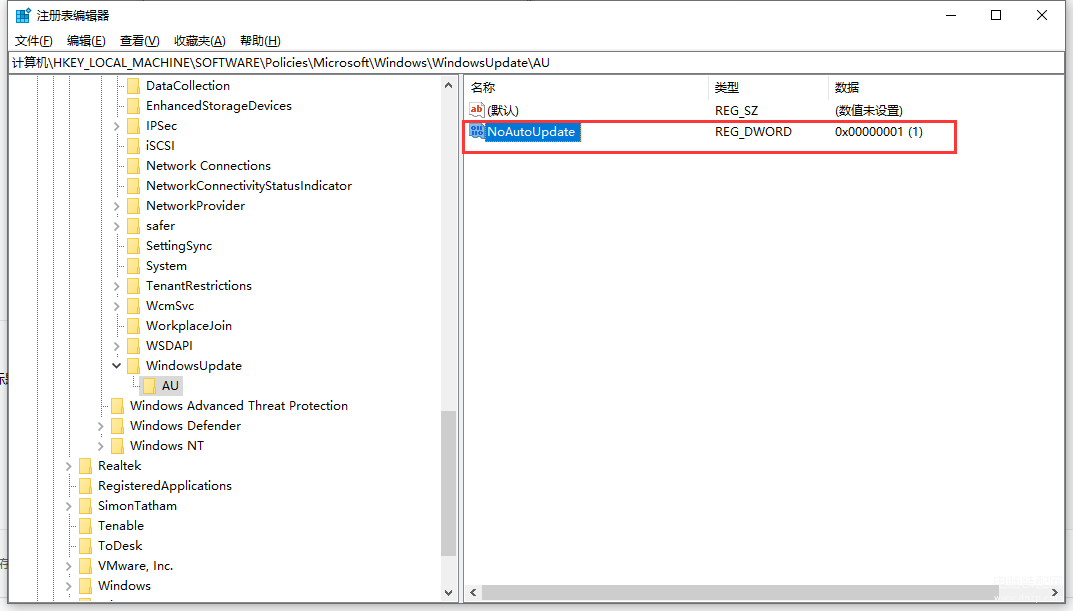
Task: Open the 帮助(H) menu
Action: tap(260, 41)
